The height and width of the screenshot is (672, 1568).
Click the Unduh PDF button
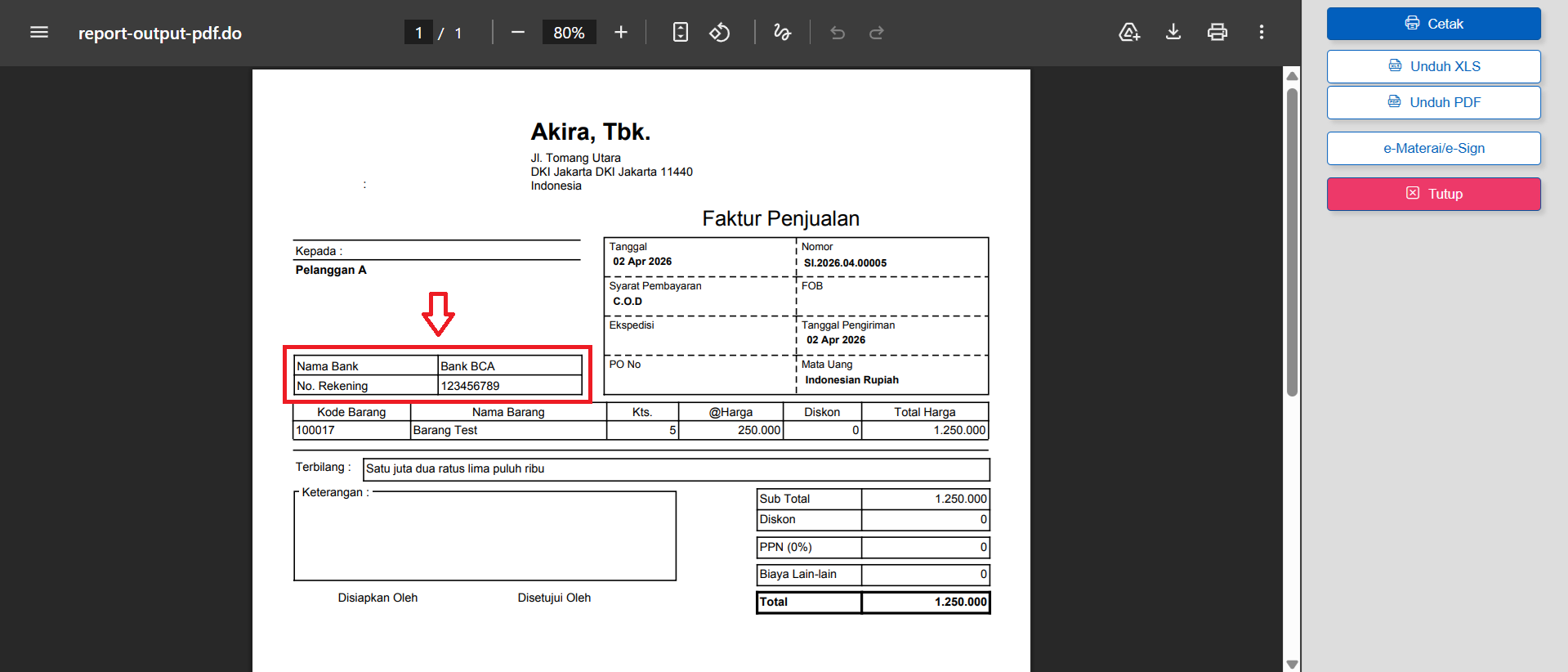1433,102
